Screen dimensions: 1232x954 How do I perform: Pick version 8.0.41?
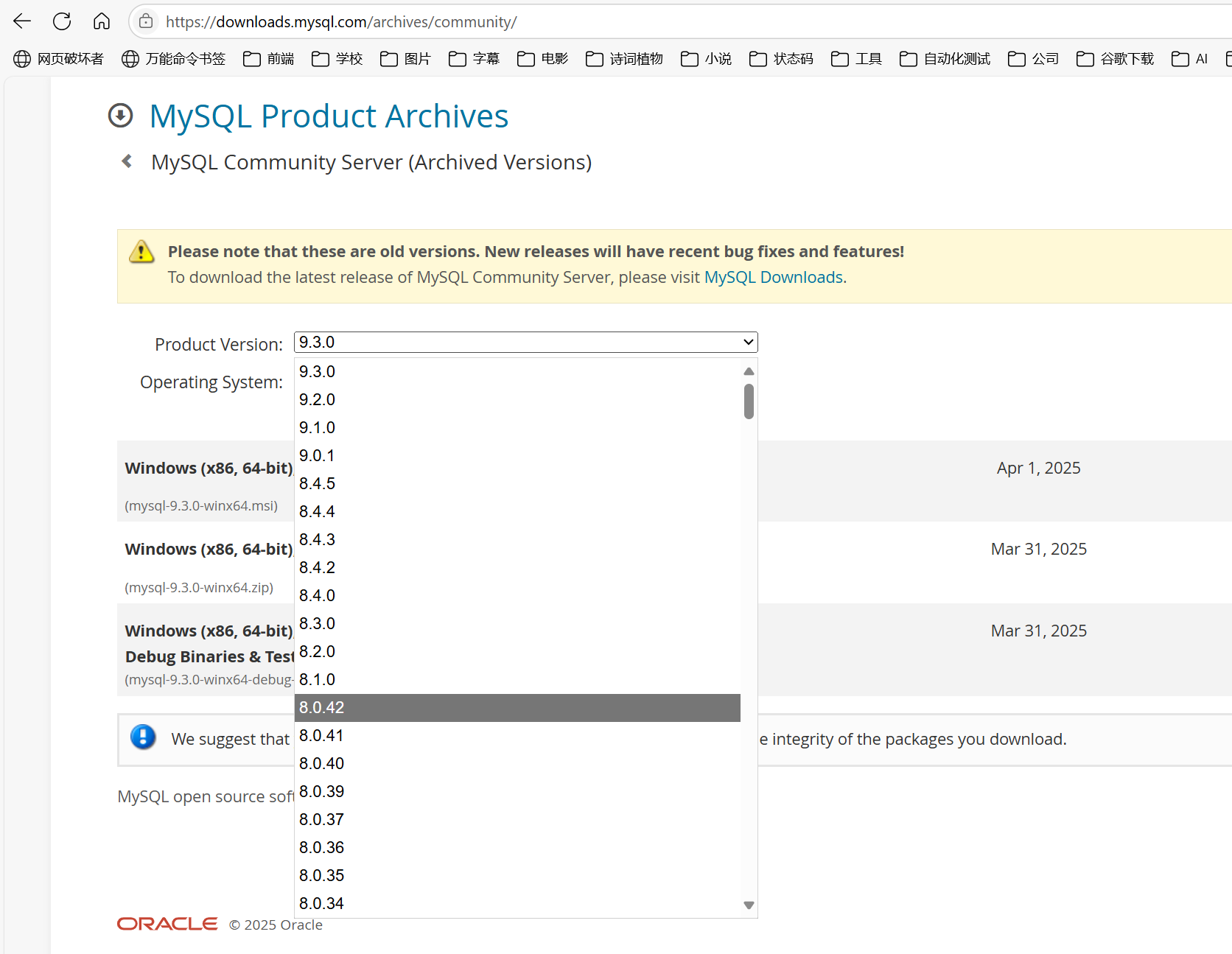click(517, 735)
